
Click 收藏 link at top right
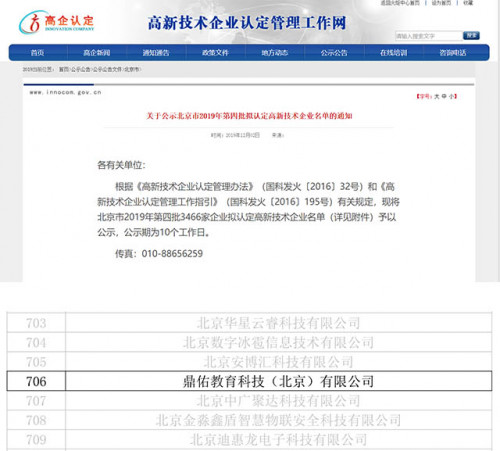click(x=468, y=3)
